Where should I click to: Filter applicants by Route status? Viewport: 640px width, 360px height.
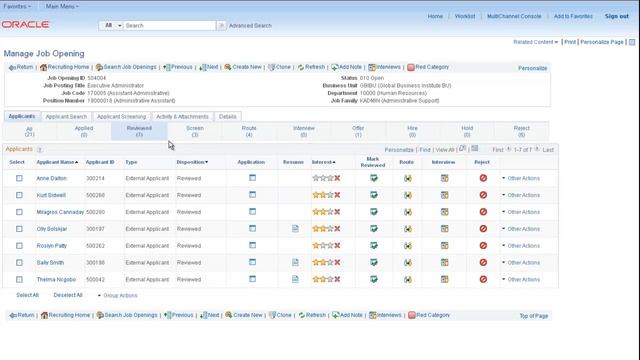tap(249, 131)
